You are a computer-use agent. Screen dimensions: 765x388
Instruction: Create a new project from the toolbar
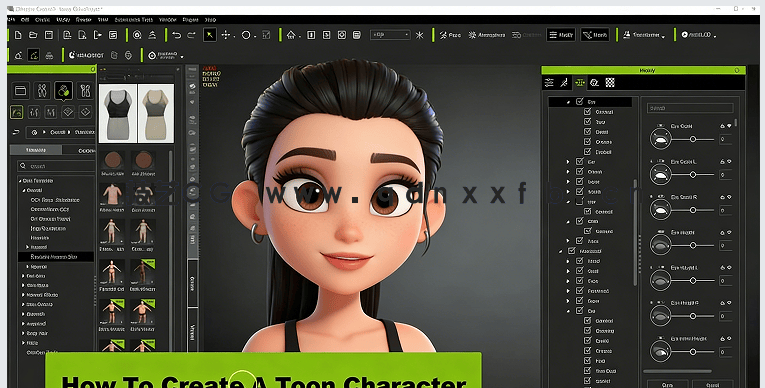(x=18, y=35)
